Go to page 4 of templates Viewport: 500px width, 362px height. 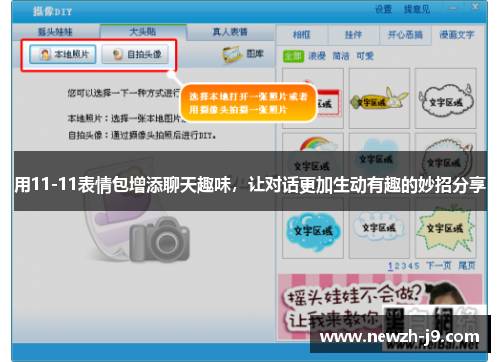click(x=410, y=266)
